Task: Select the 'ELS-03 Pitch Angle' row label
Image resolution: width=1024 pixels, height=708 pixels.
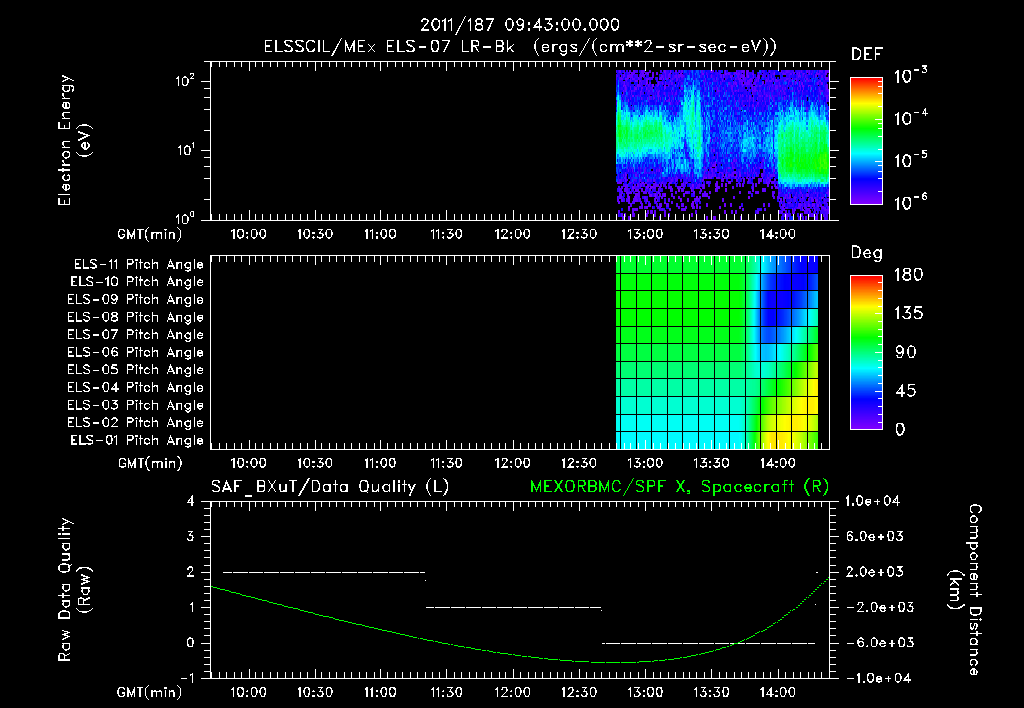Action: tap(135, 406)
